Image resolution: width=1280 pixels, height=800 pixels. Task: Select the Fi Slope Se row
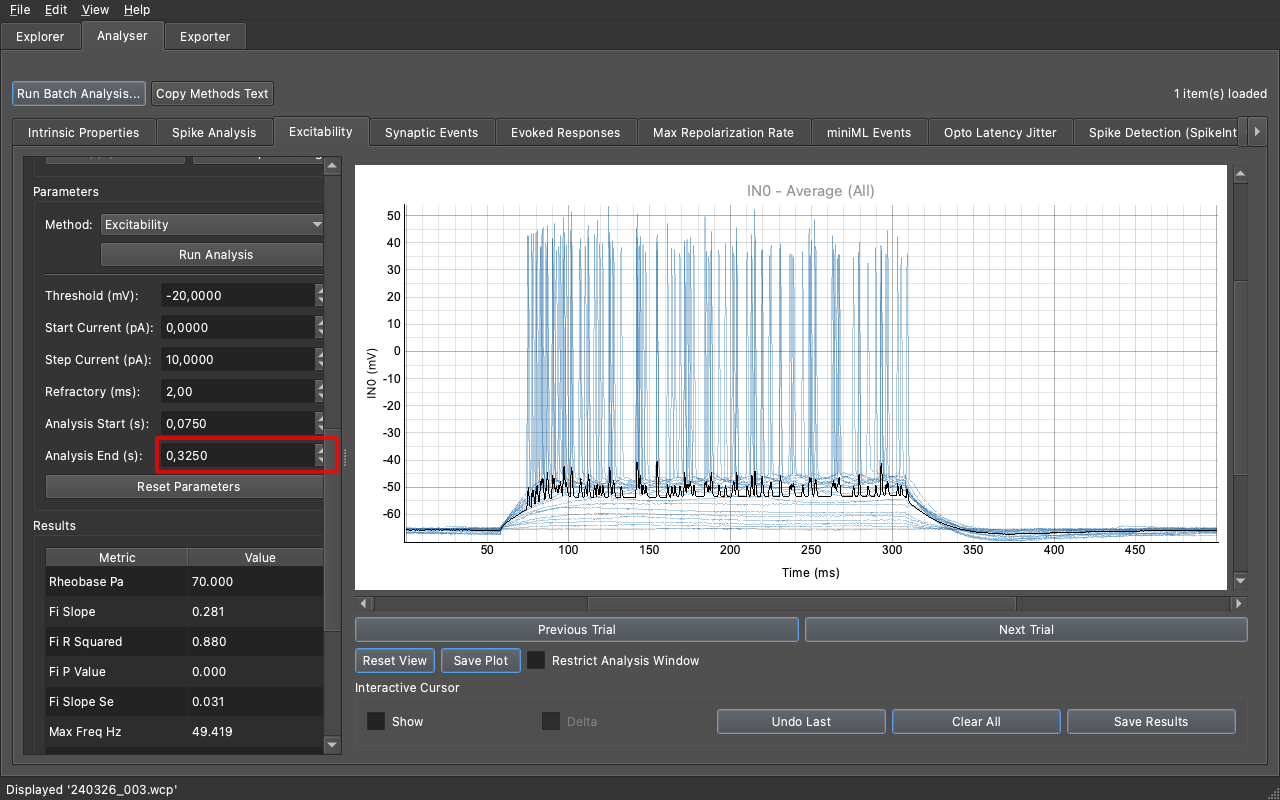(x=184, y=702)
